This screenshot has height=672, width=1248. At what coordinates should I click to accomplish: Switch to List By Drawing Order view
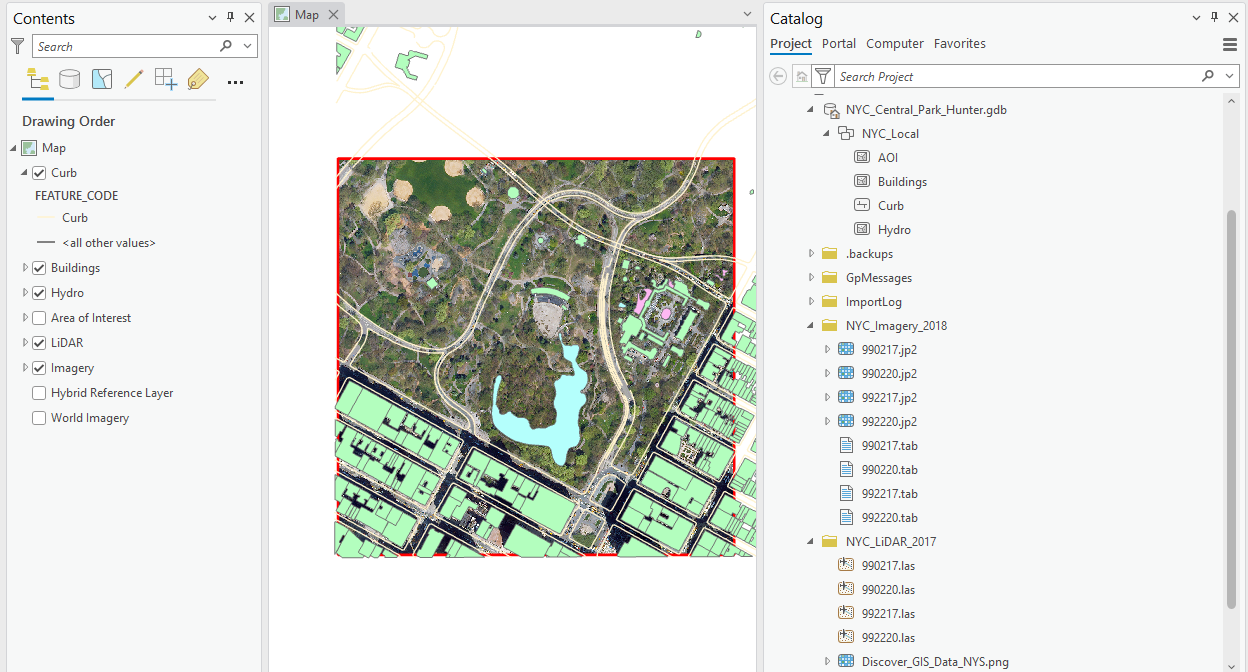click(38, 80)
